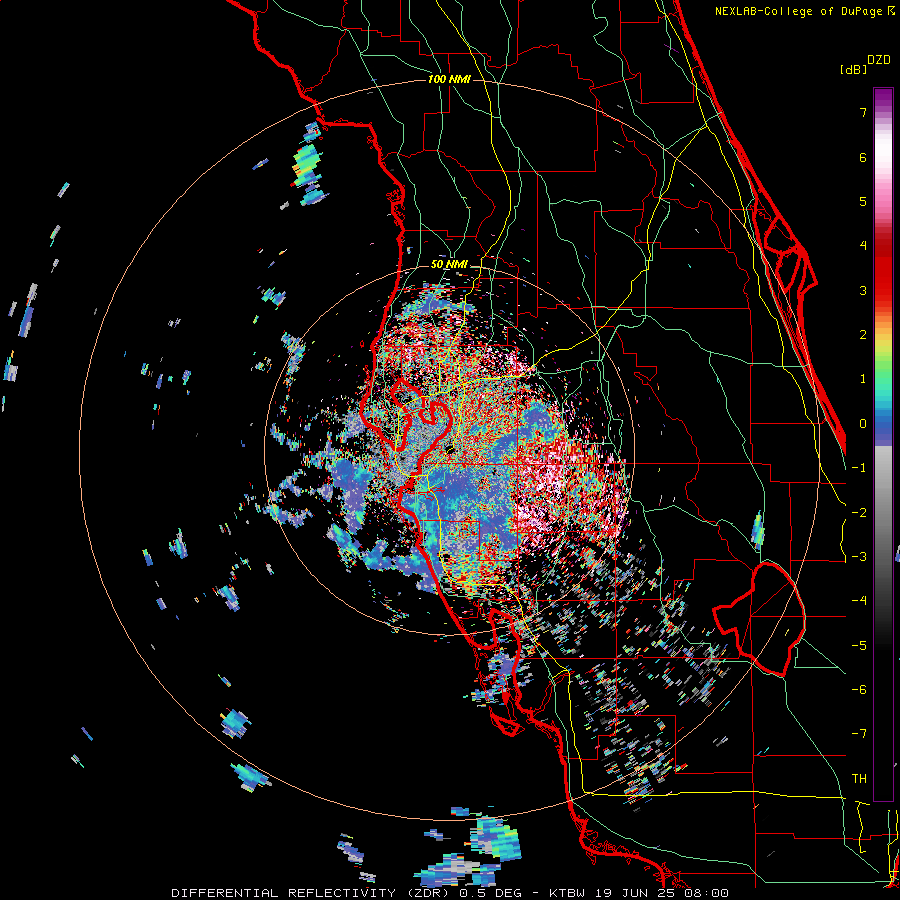Click the 0 value on color scale
This screenshot has width=900, height=900.
coord(863,424)
